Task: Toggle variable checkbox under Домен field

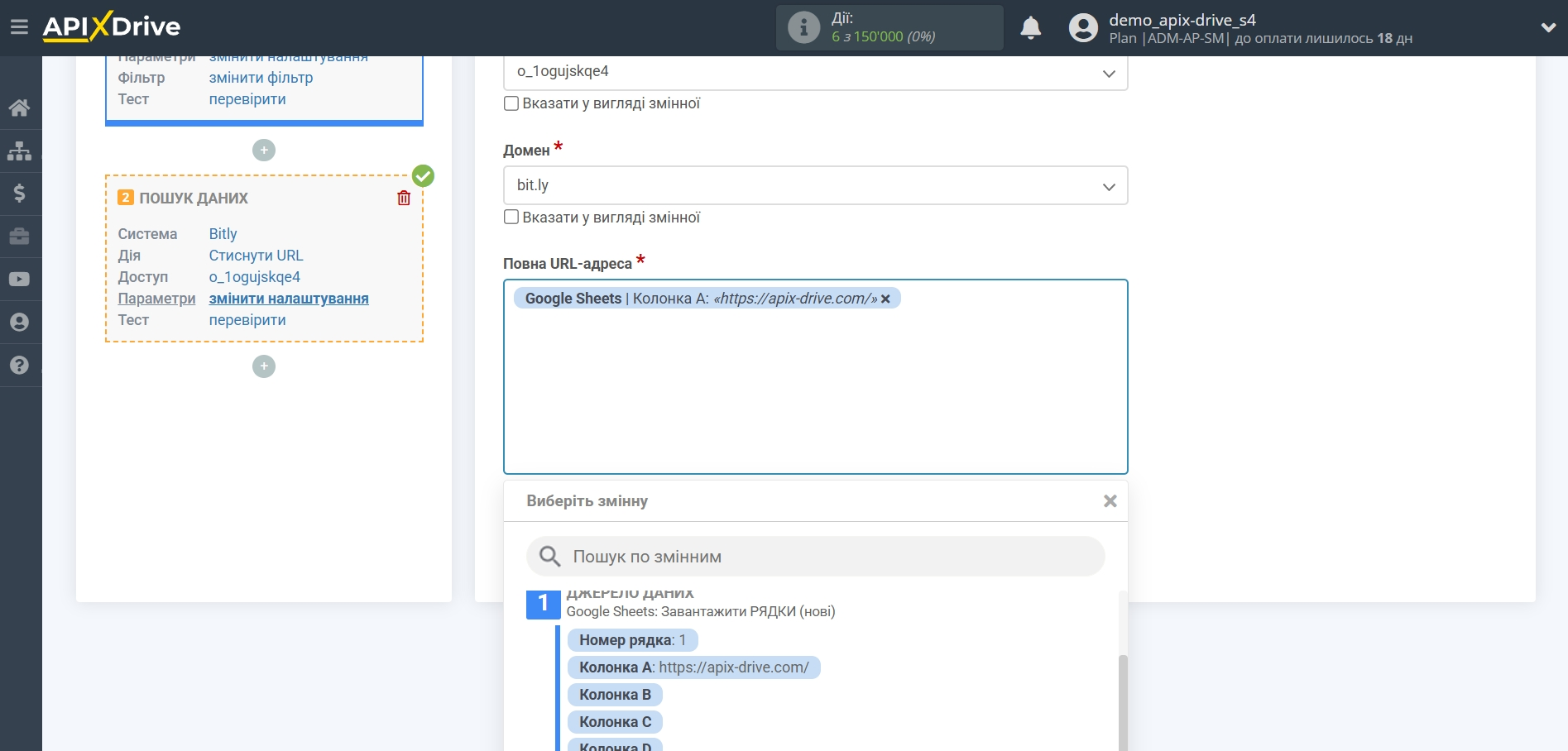Action: pos(511,218)
